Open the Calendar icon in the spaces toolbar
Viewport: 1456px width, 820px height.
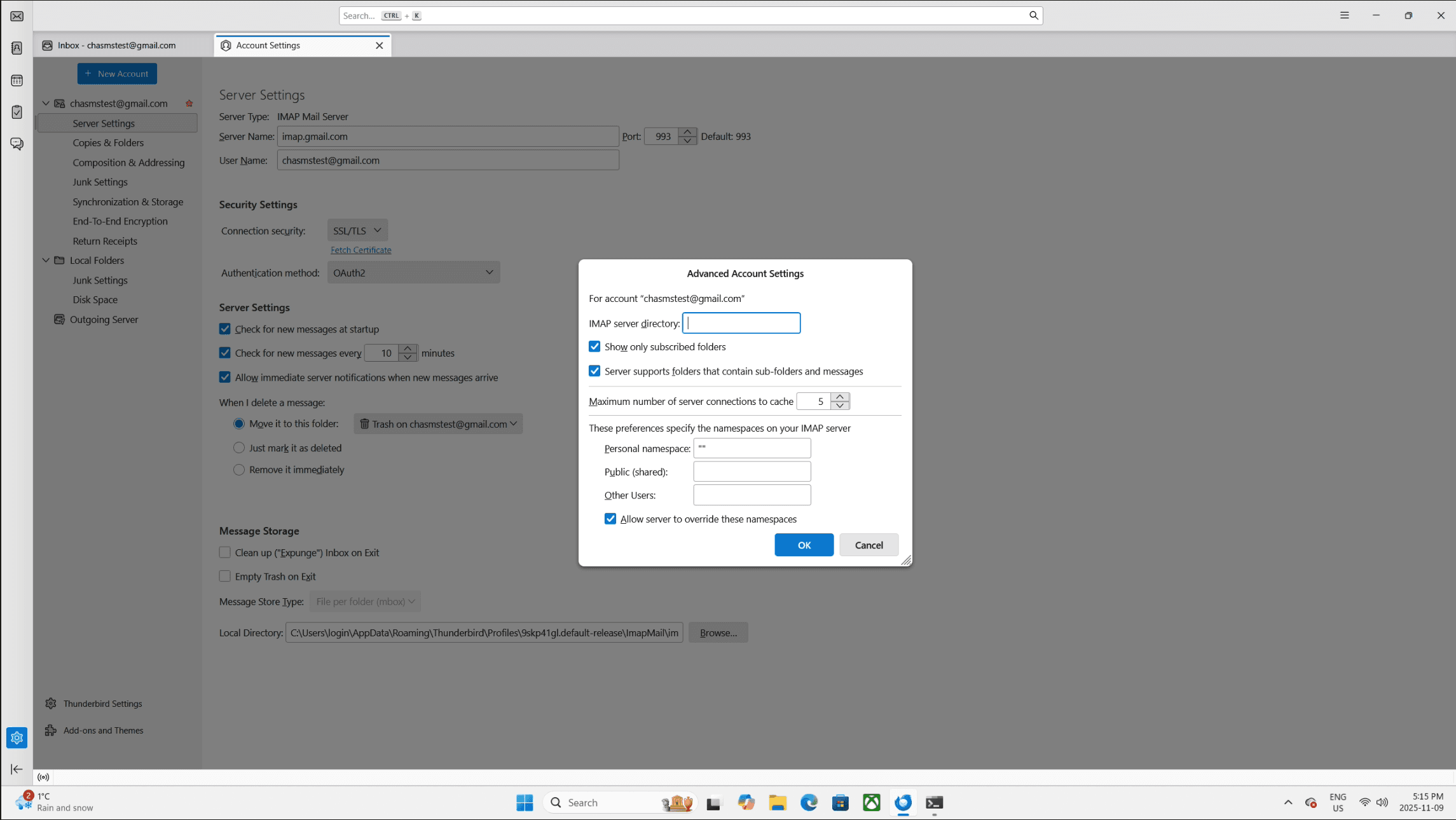(x=17, y=80)
